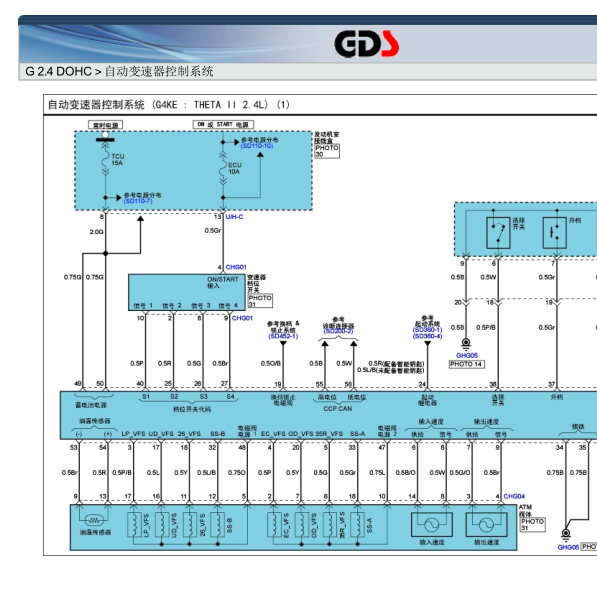Click the 0.5O/B wire label

point(270,363)
